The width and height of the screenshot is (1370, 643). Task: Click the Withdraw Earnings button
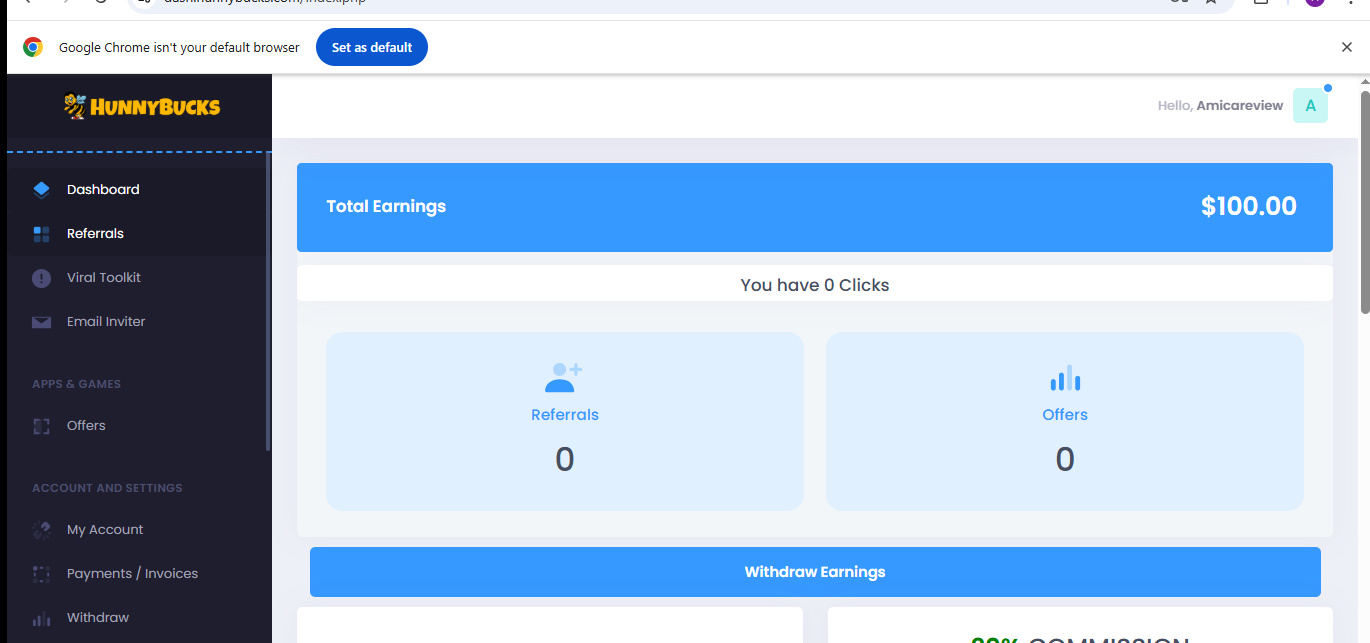click(x=815, y=572)
